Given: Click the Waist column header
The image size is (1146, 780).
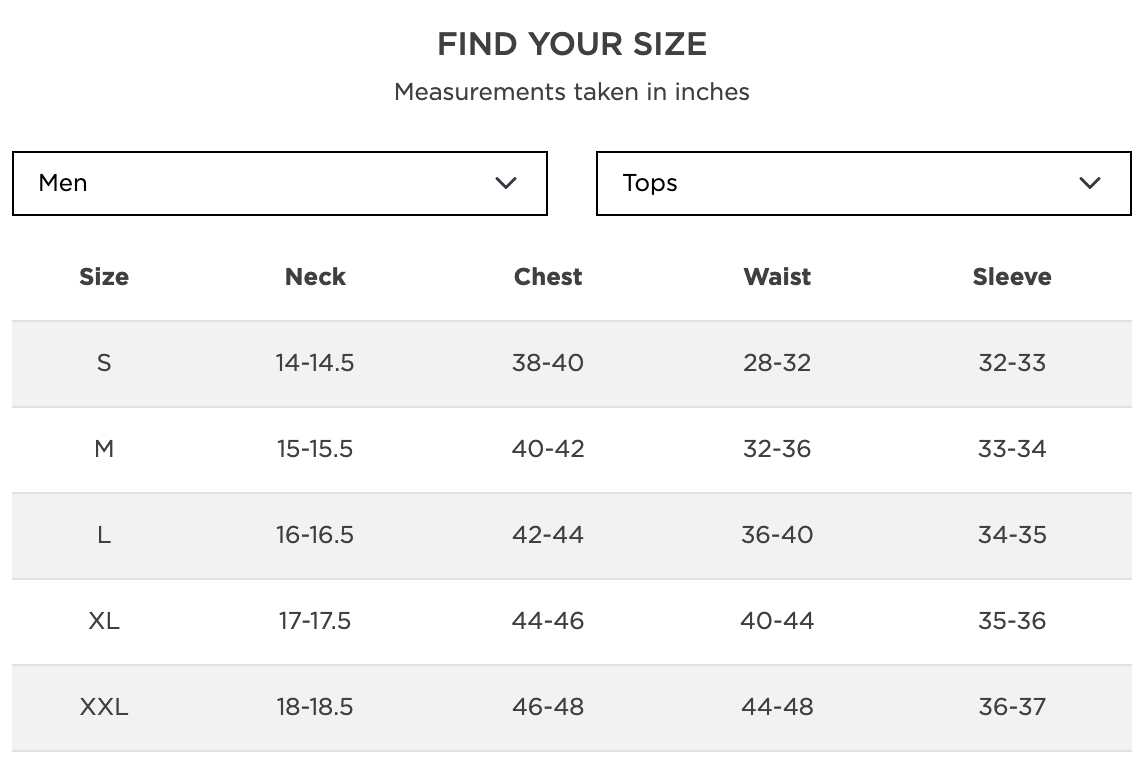Looking at the screenshot, I should tap(777, 277).
